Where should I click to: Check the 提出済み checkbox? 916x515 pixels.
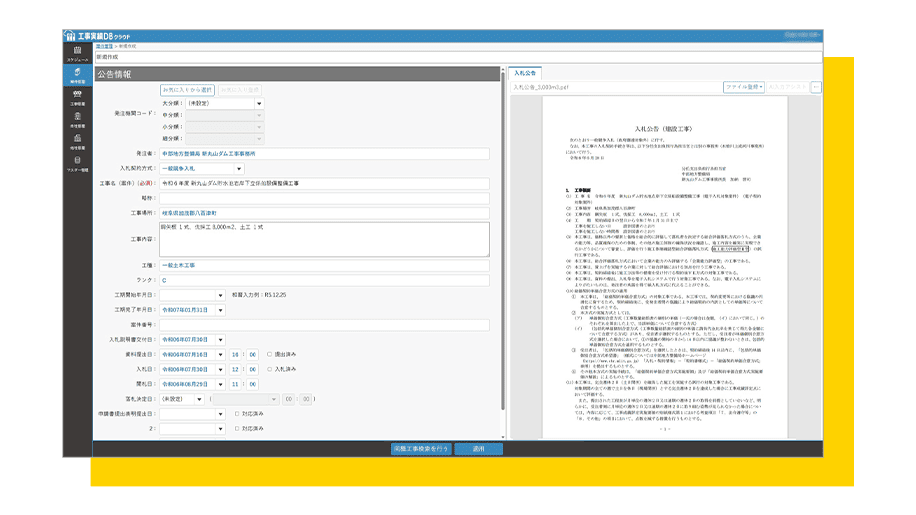(267, 354)
